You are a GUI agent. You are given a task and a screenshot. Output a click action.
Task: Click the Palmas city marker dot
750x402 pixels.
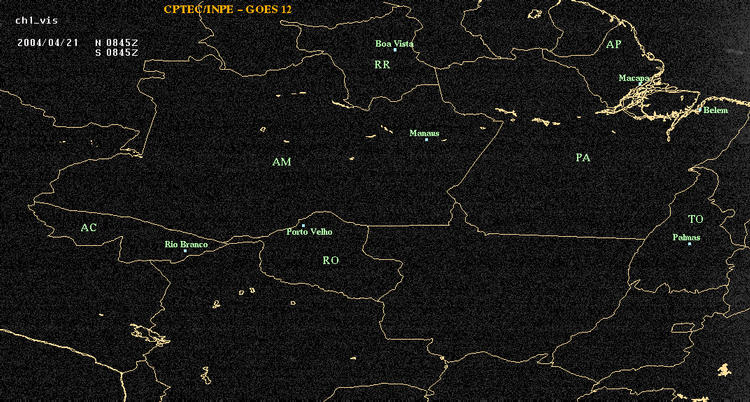point(689,244)
